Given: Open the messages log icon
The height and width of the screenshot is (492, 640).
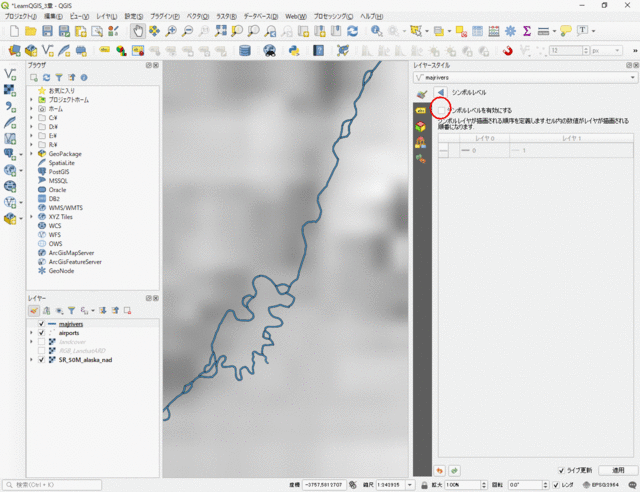Looking at the screenshot, I should [x=632, y=485].
